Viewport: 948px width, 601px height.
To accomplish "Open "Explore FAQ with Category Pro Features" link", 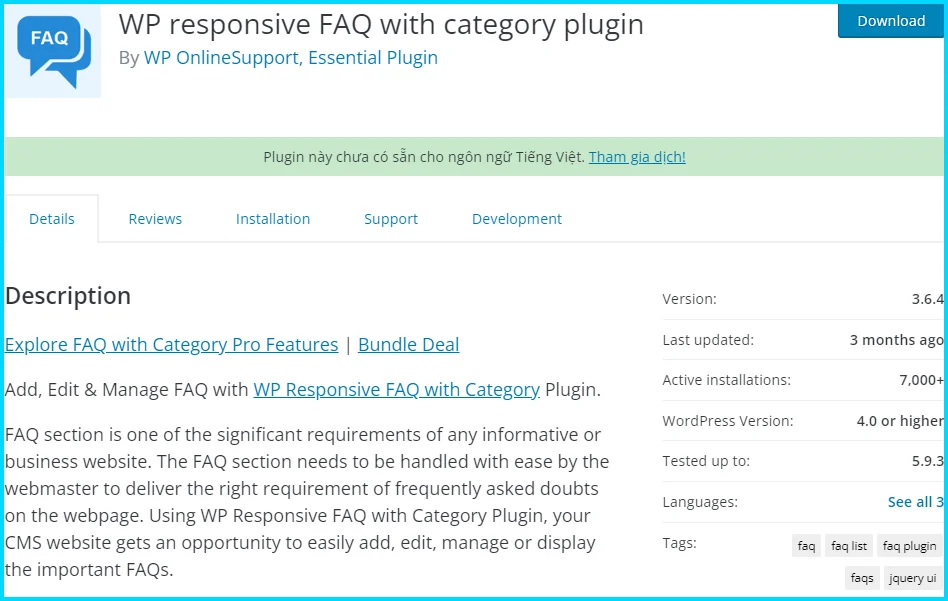I will [x=171, y=344].
